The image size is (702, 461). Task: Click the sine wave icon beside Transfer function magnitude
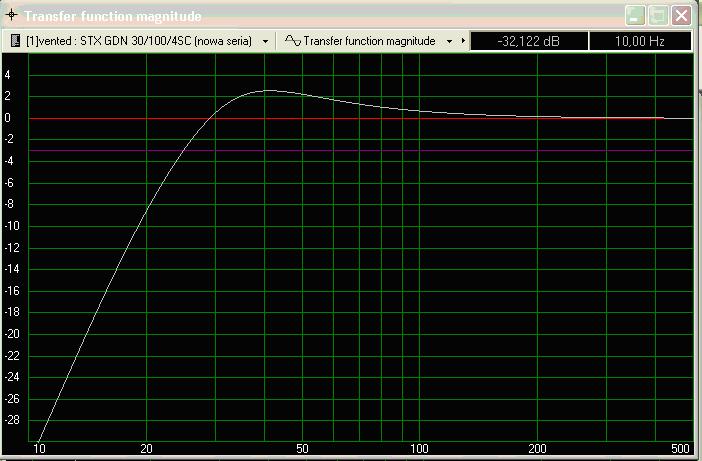(293, 41)
